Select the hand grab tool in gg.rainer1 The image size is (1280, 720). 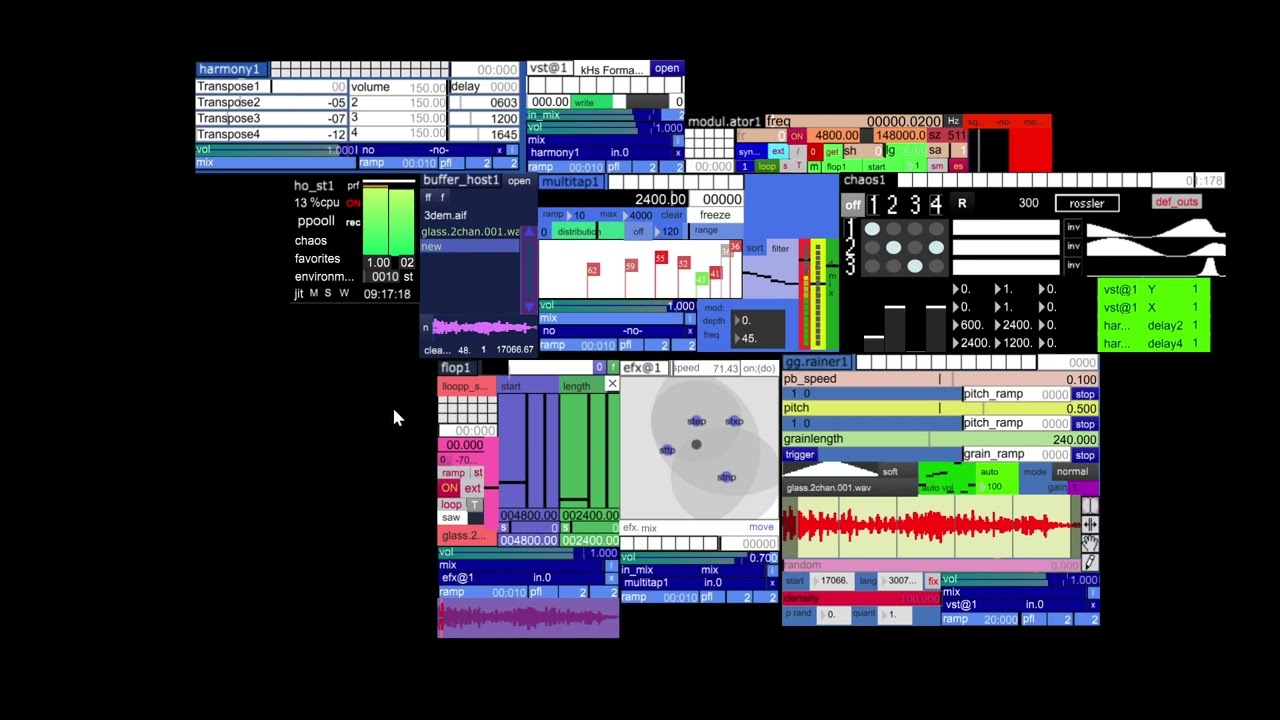pyautogui.click(x=1090, y=544)
